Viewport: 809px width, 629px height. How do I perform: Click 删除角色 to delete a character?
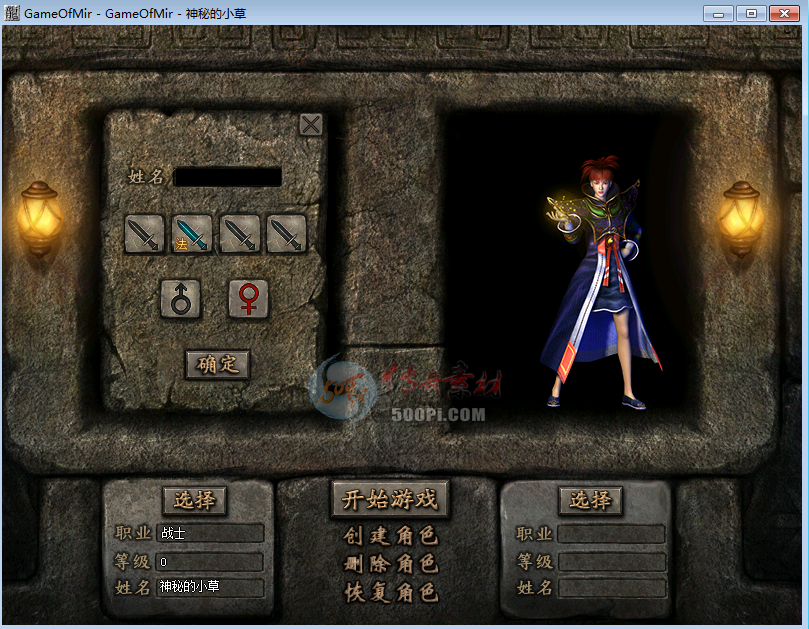(391, 564)
